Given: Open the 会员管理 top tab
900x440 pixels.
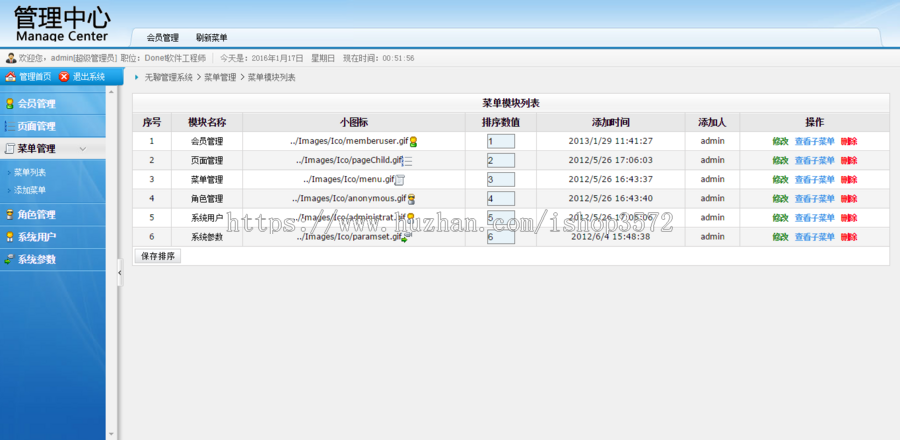Looking at the screenshot, I should click(x=163, y=38).
